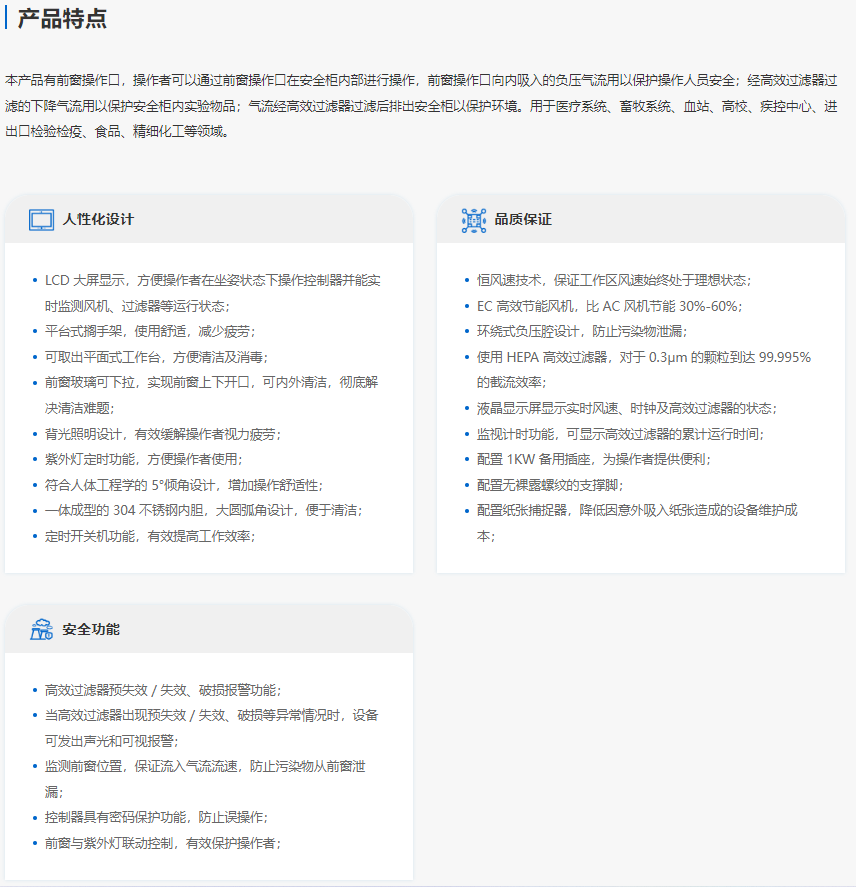Click the 产品特点 section heading
The image size is (856, 887).
point(62,18)
